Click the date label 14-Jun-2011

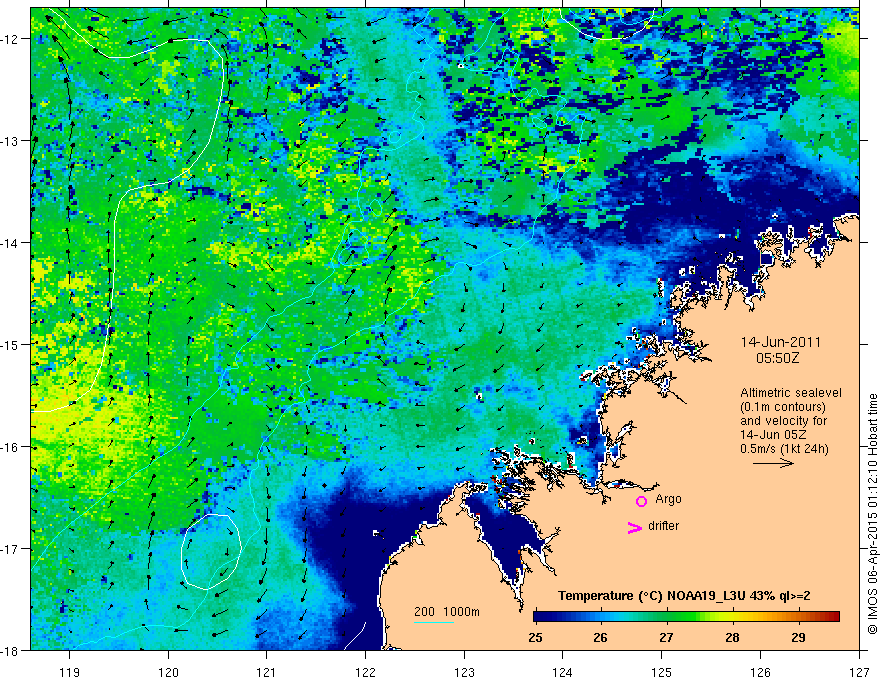point(781,342)
